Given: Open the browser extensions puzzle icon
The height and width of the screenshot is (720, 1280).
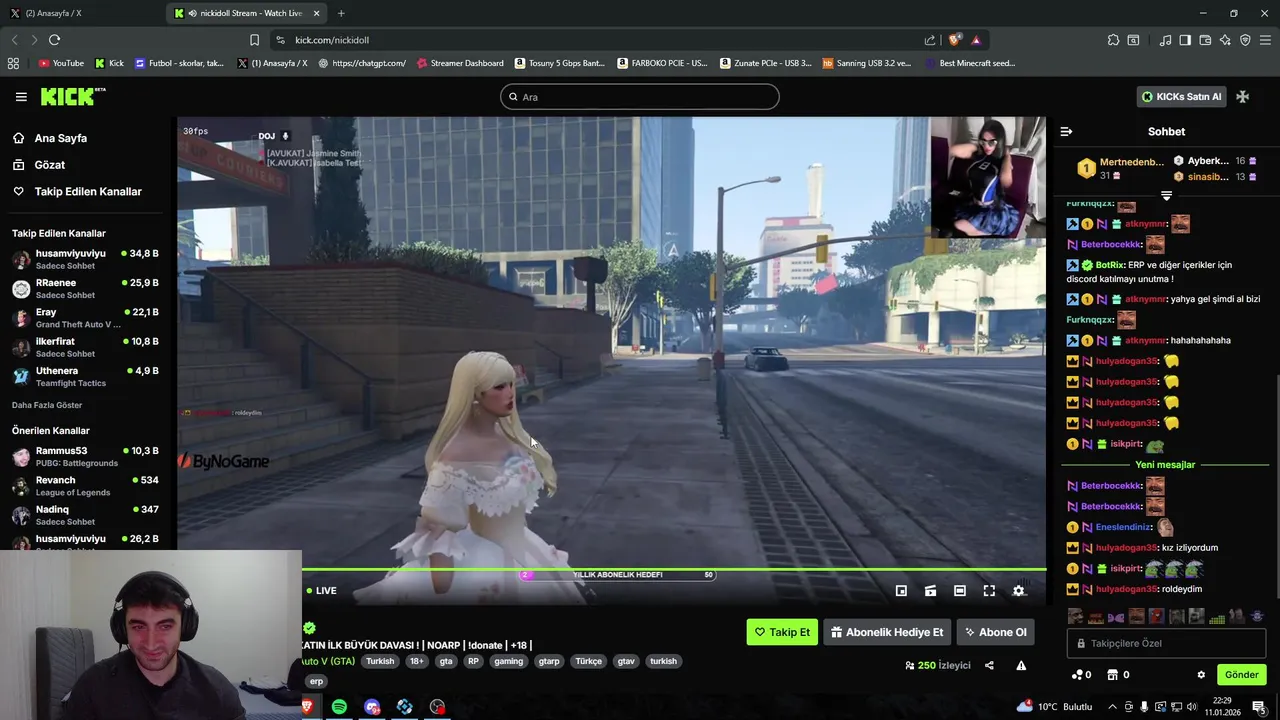Looking at the screenshot, I should point(1113,40).
